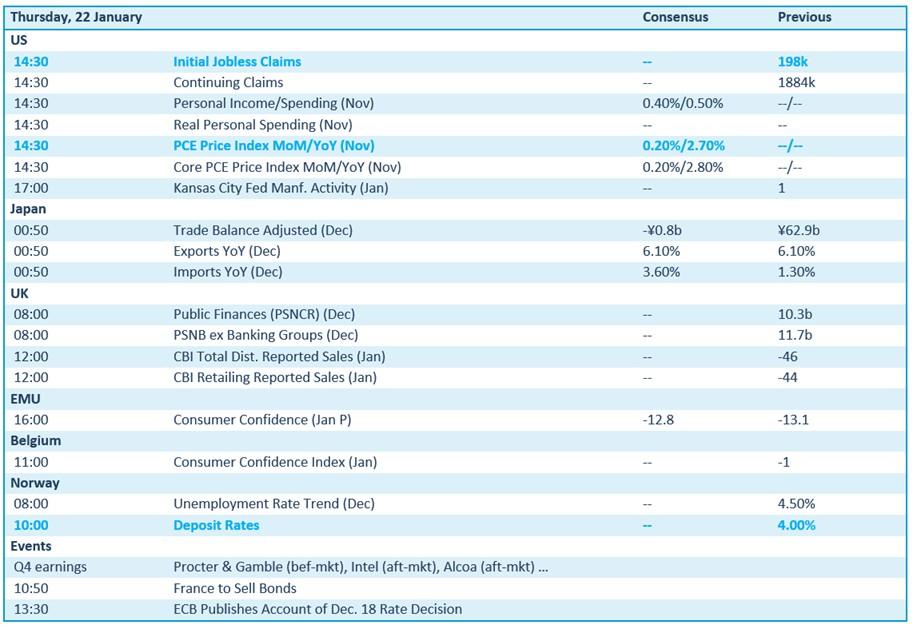Viewport: 913px width, 625px height.
Task: Click the UK section heading
Action: (20, 293)
